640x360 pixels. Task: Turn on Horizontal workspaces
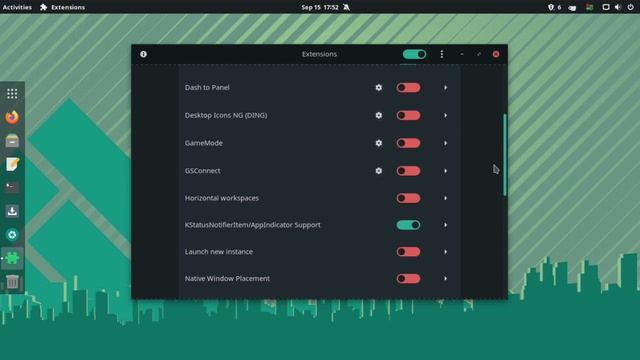tap(408, 198)
